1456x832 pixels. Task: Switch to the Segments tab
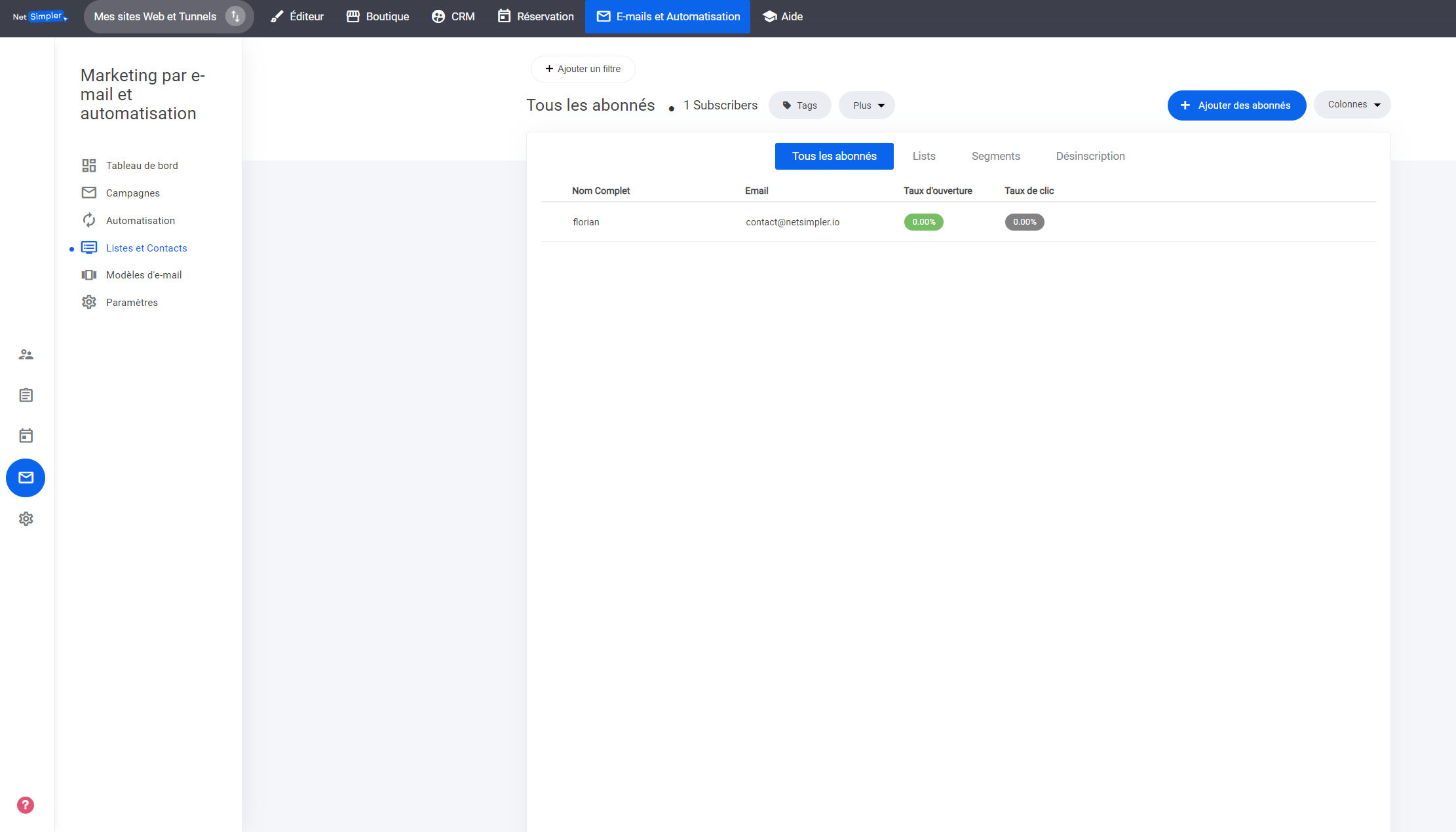pyautogui.click(x=995, y=156)
